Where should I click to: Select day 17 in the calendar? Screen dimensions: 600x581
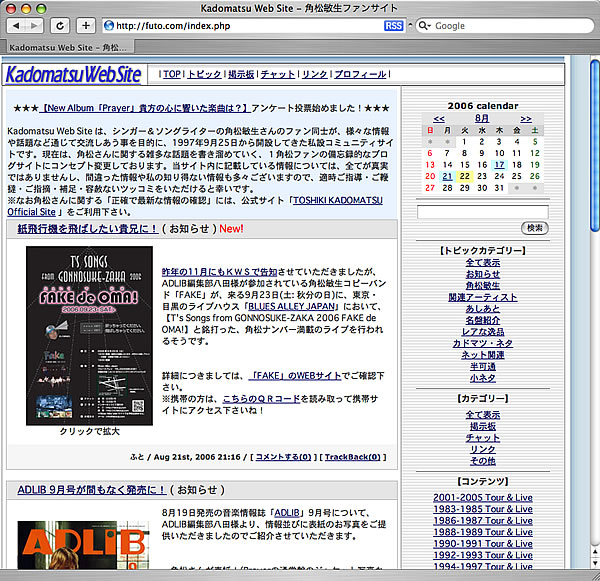tap(499, 165)
